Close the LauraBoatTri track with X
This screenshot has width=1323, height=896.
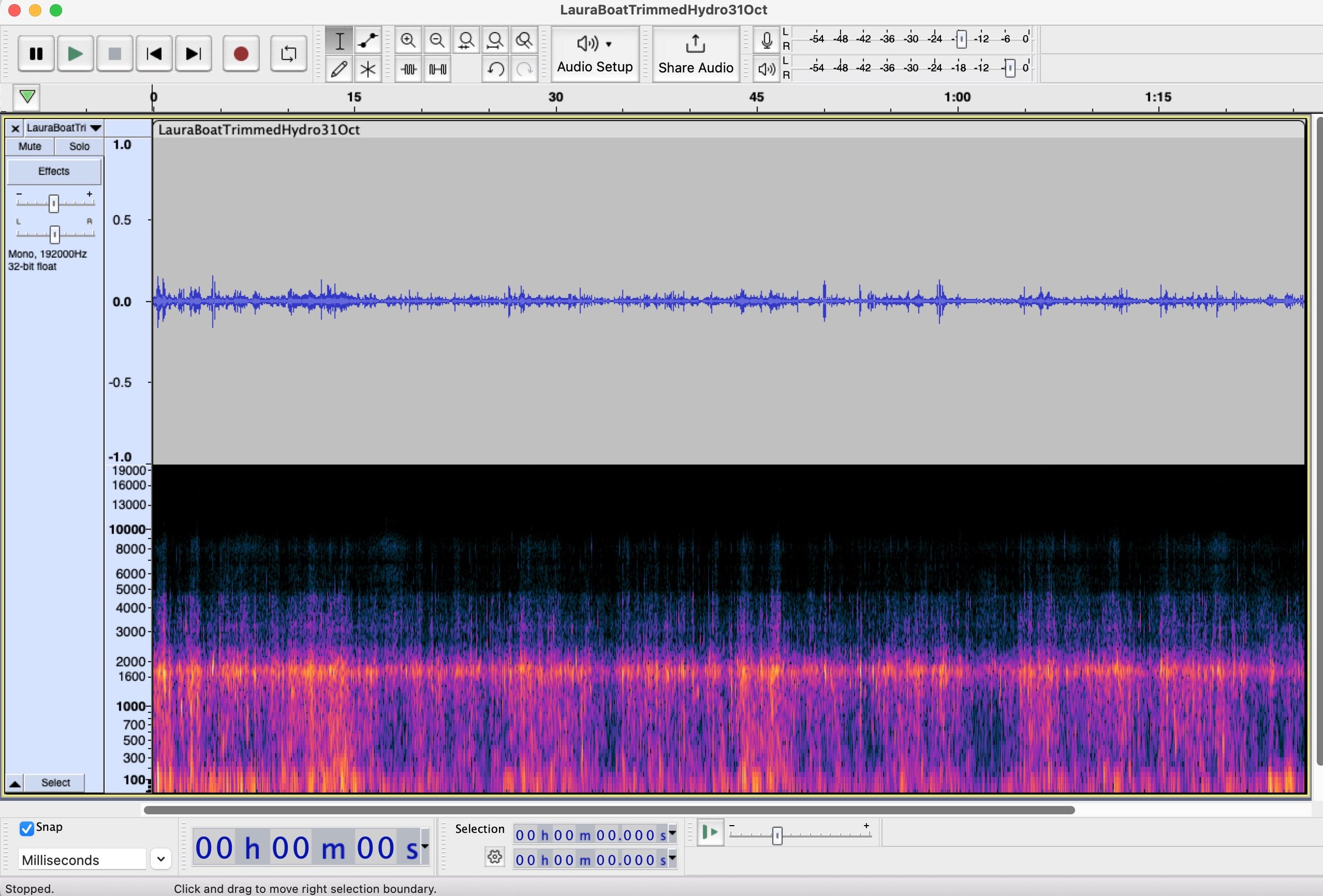[x=15, y=129]
